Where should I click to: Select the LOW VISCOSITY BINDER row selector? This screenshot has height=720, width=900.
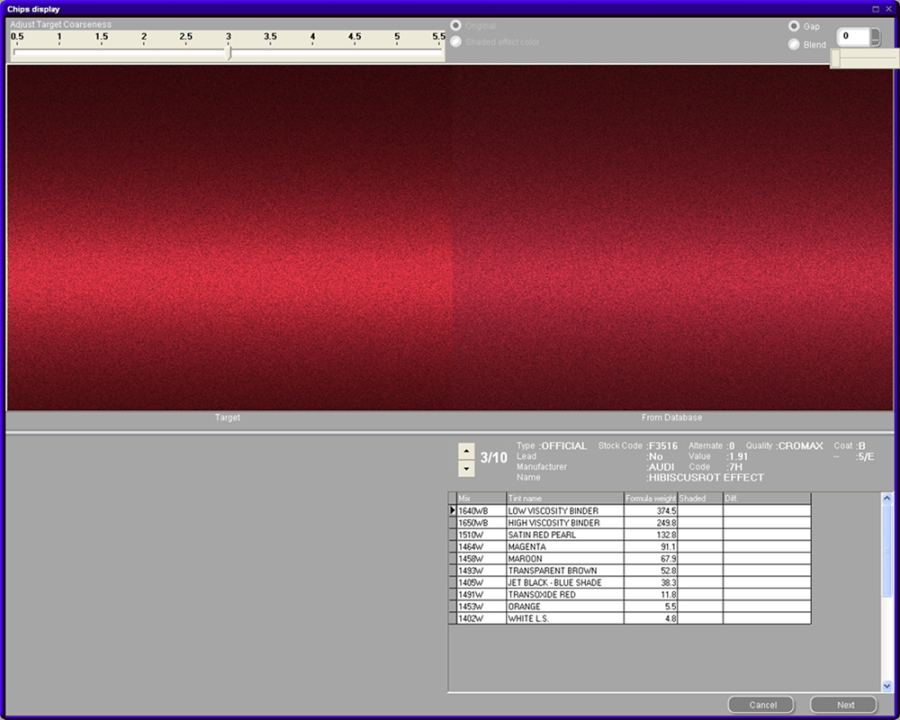tap(452, 511)
